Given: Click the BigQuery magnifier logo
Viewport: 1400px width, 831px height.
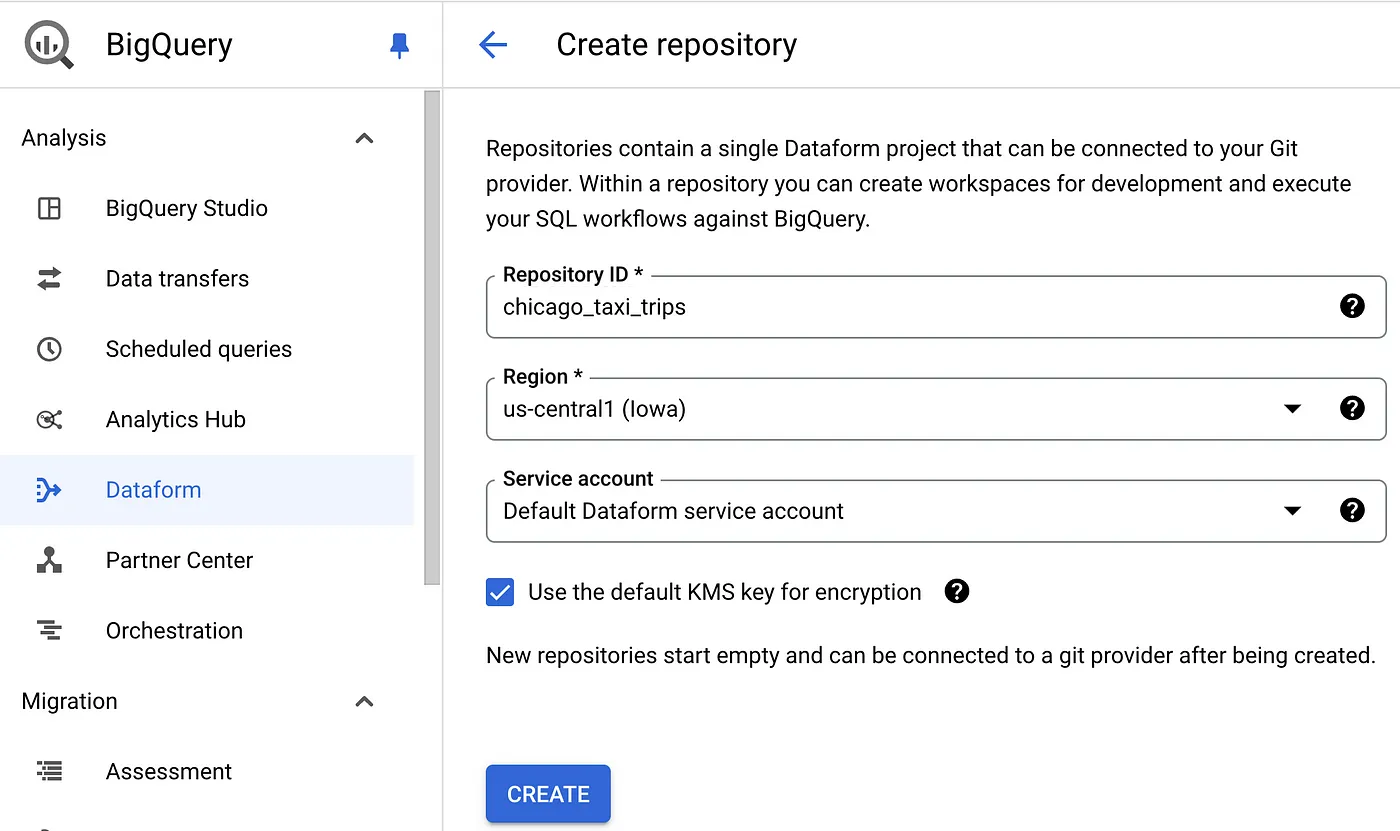Looking at the screenshot, I should pos(47,44).
